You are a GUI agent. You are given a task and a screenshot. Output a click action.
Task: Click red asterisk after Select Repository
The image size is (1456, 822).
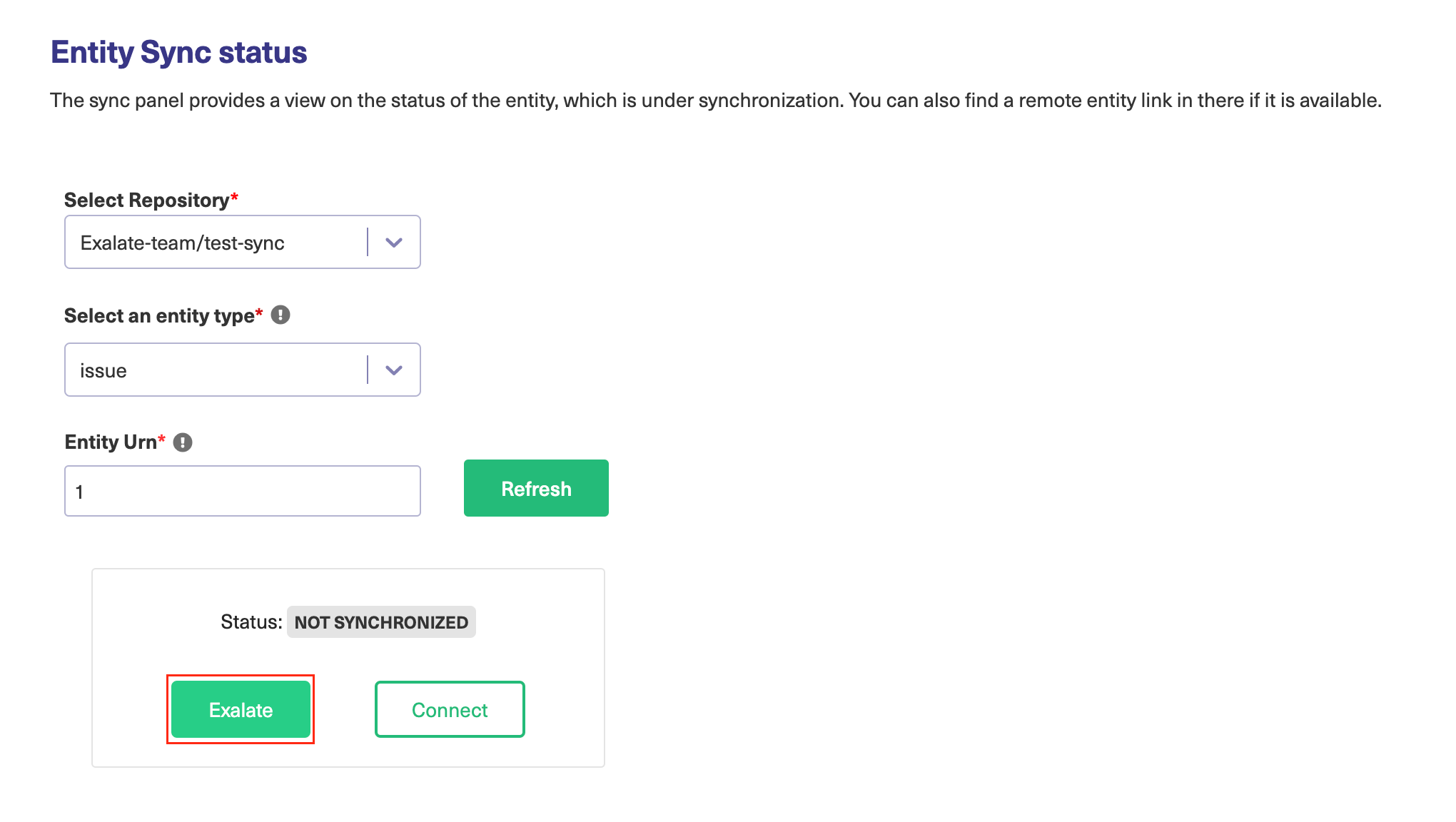[x=234, y=197]
